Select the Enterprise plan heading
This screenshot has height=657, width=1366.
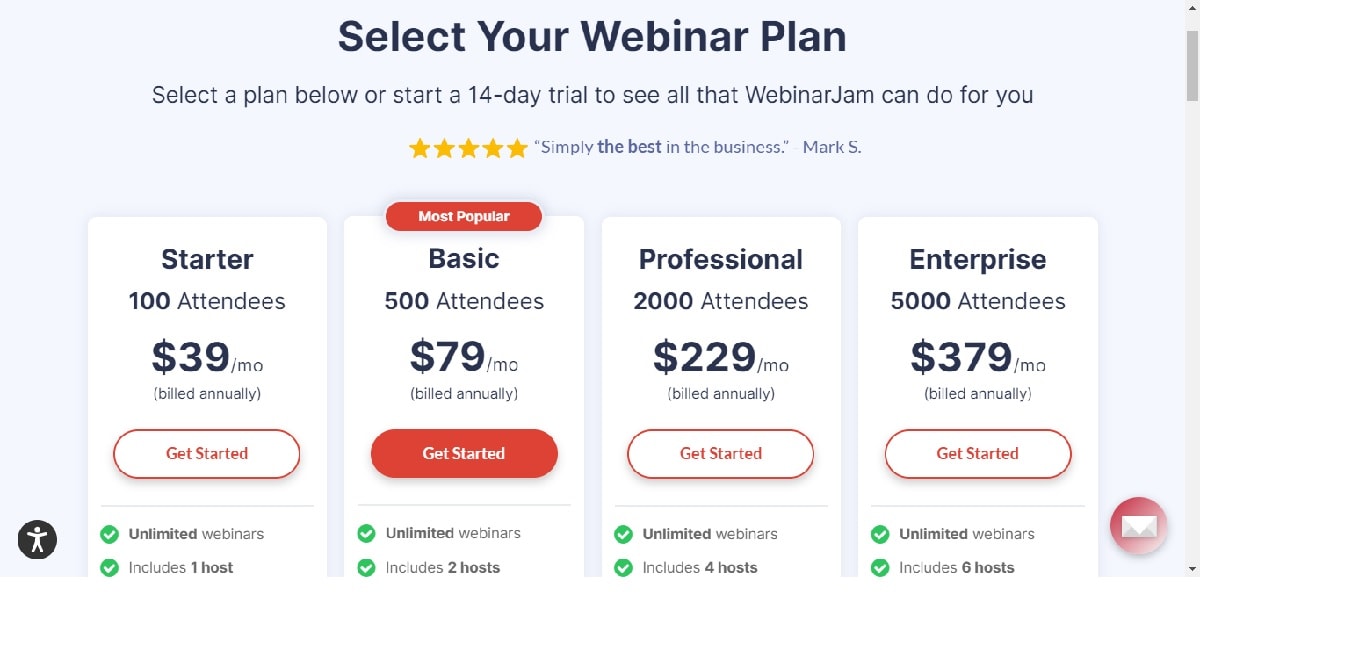[978, 259]
